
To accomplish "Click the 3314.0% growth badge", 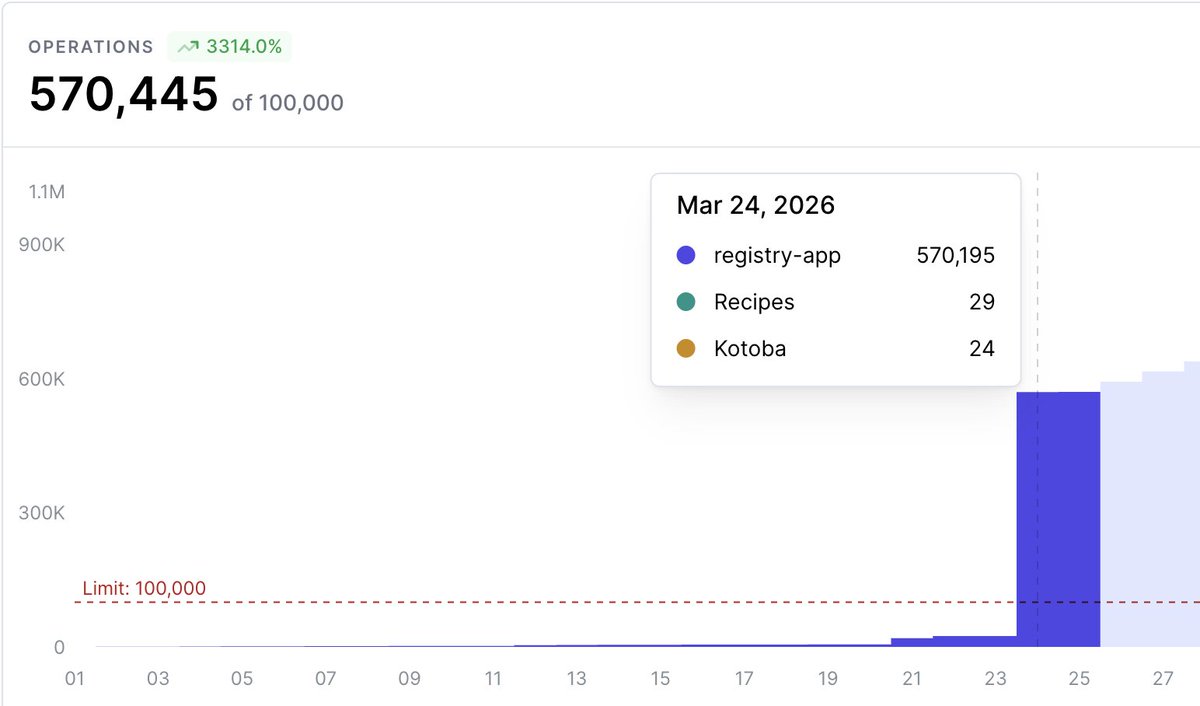I will [x=230, y=46].
